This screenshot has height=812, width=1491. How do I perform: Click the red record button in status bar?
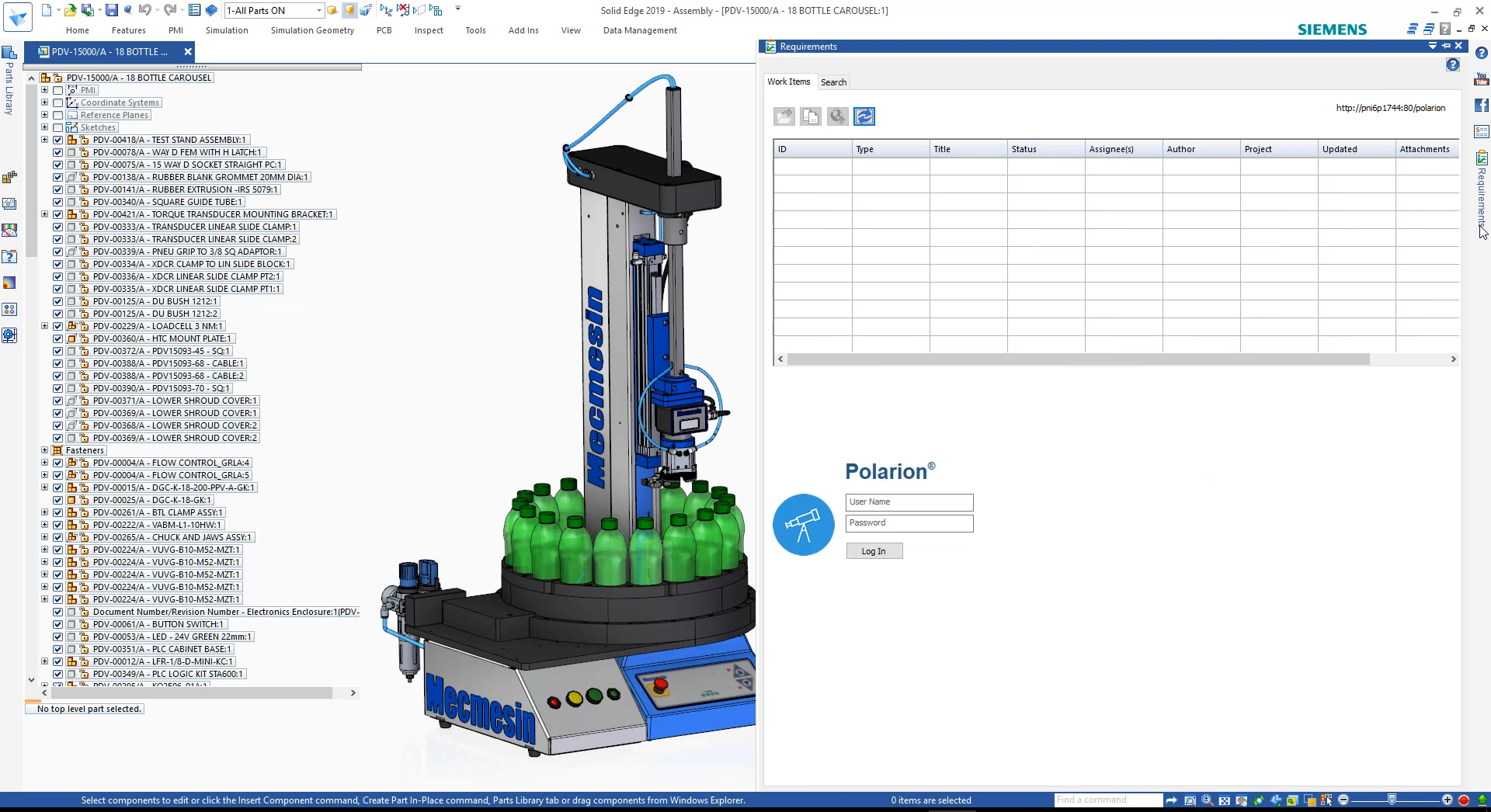tap(1464, 800)
